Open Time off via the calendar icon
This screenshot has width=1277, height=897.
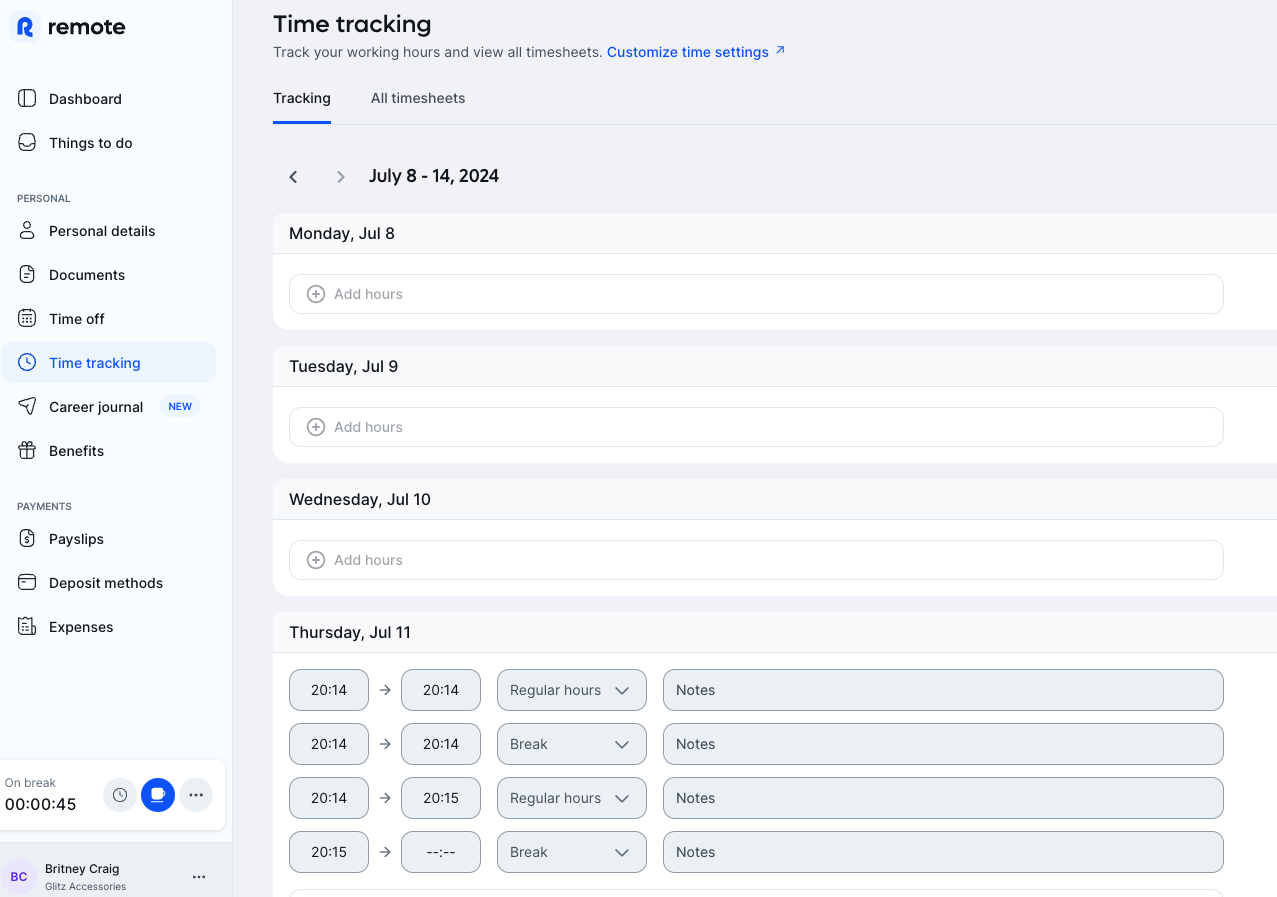click(27, 318)
